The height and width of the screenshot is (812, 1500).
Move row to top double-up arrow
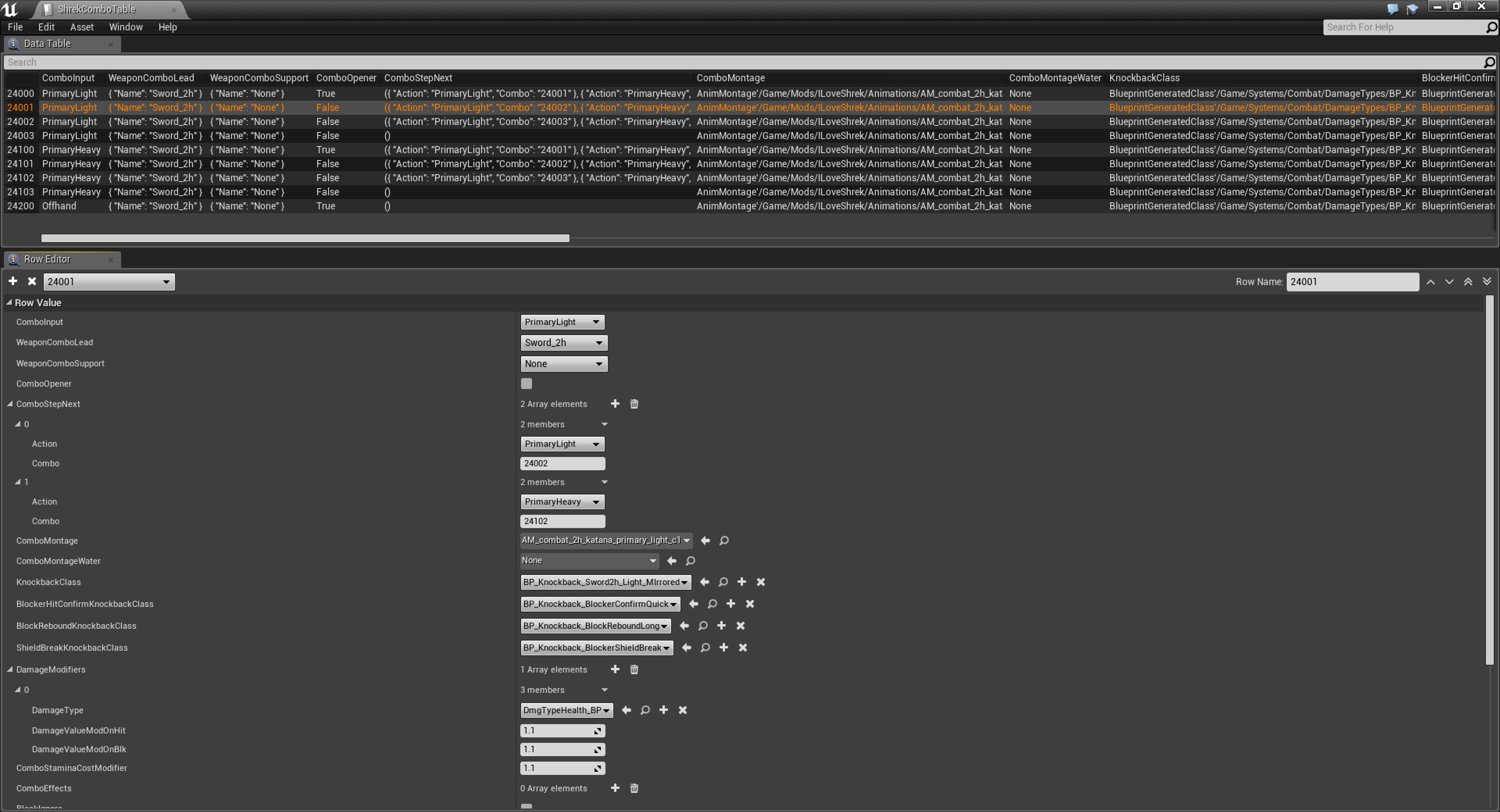(1468, 282)
